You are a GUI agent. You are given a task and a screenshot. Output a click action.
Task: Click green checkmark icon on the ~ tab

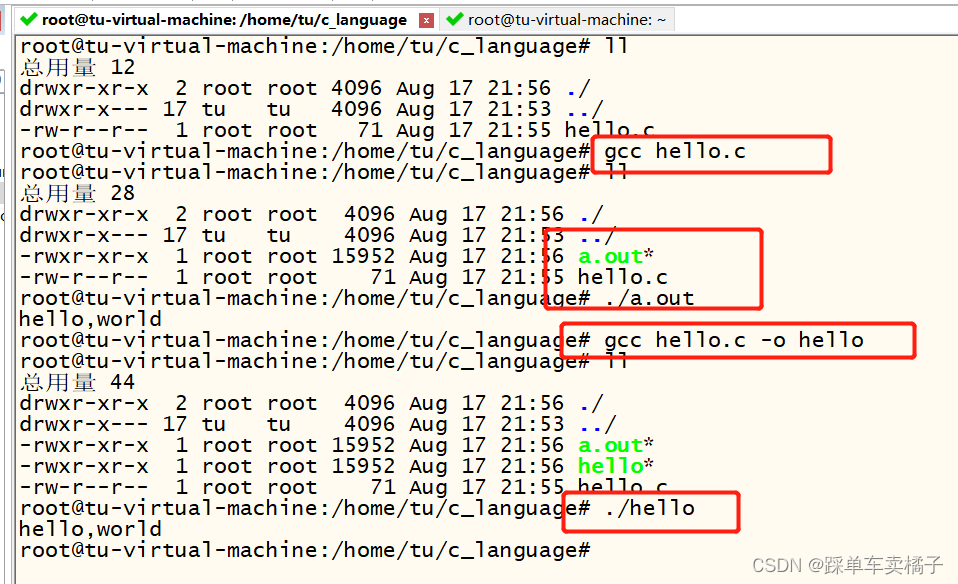click(x=455, y=20)
